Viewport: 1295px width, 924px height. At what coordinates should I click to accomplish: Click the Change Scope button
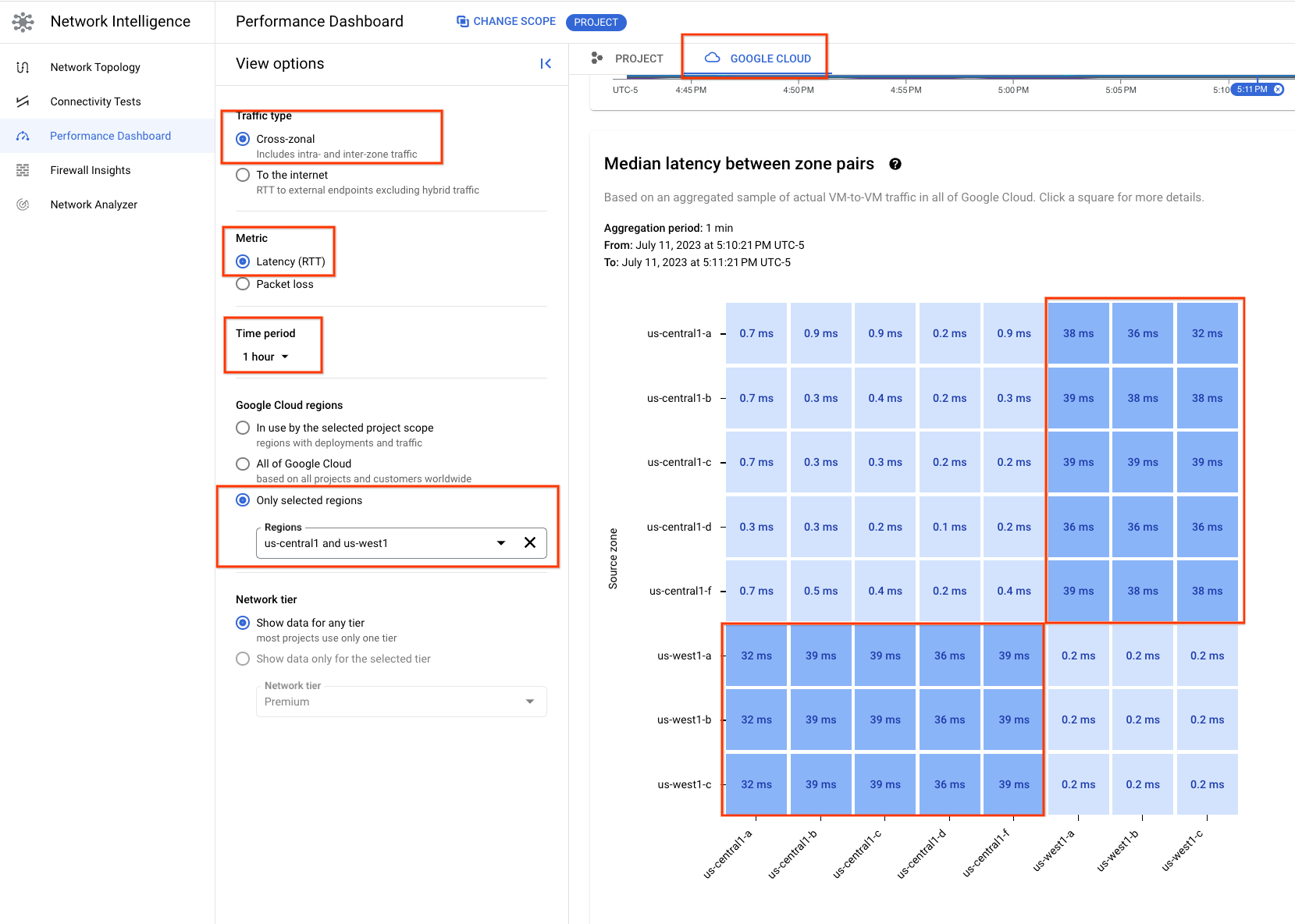click(x=506, y=21)
